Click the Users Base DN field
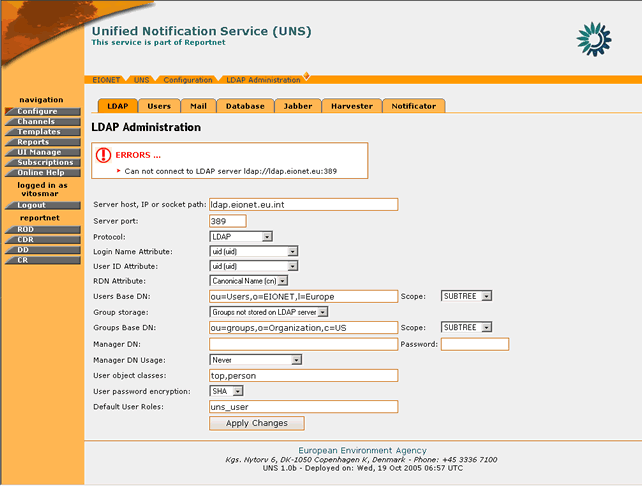 (303, 296)
